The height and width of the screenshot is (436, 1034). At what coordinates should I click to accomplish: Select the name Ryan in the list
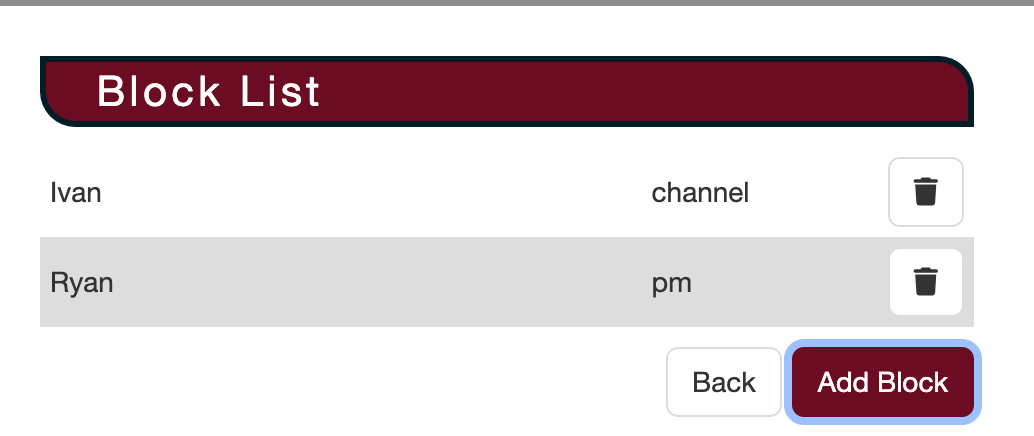pos(81,283)
